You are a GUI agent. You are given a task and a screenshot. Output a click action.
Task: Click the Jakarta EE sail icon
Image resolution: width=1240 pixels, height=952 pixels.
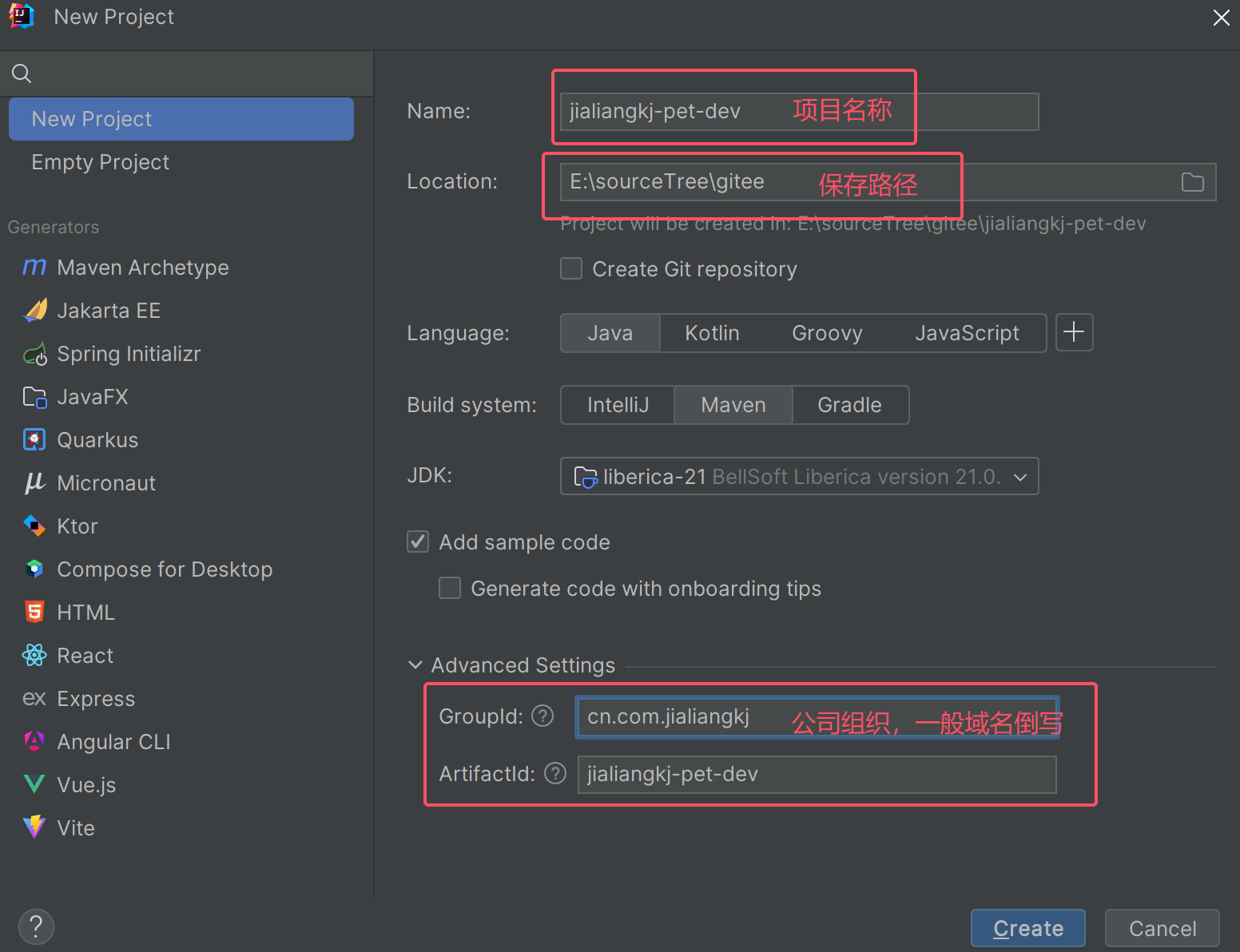click(35, 310)
